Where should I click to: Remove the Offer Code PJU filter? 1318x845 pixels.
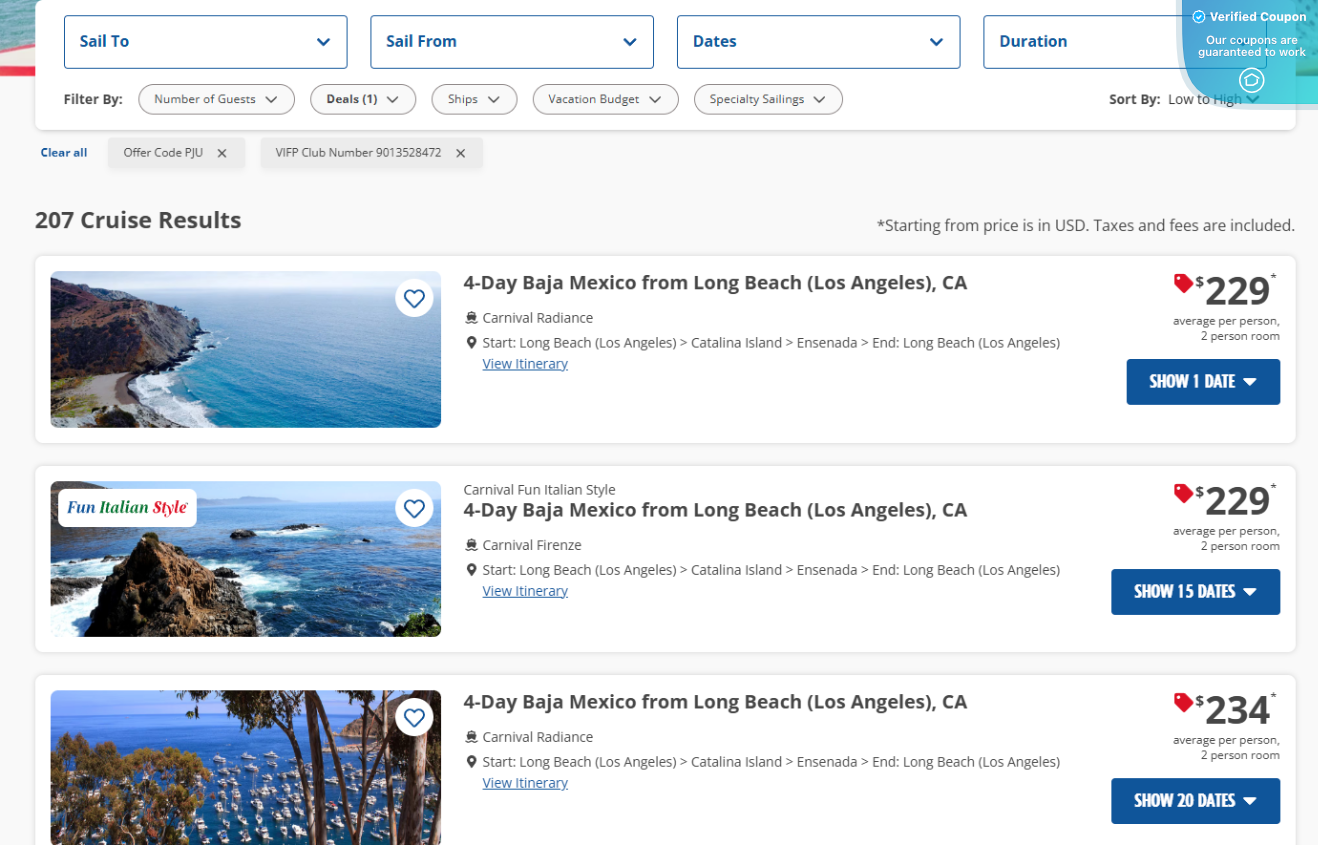pyautogui.click(x=222, y=153)
